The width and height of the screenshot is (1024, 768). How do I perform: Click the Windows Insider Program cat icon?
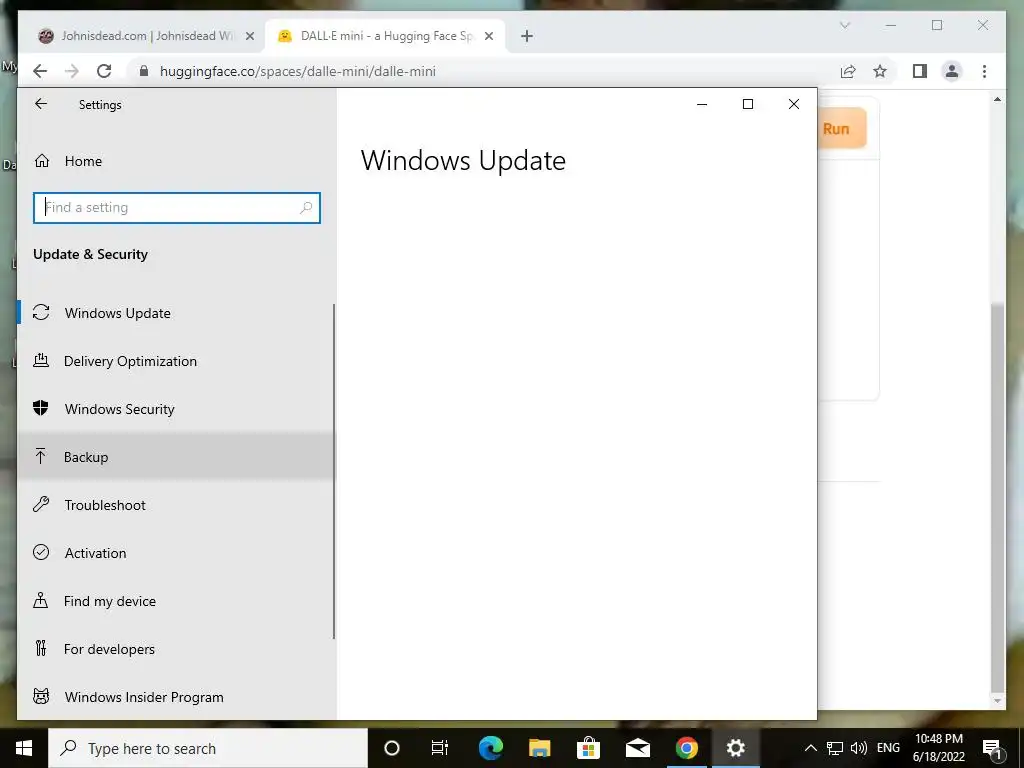41,697
